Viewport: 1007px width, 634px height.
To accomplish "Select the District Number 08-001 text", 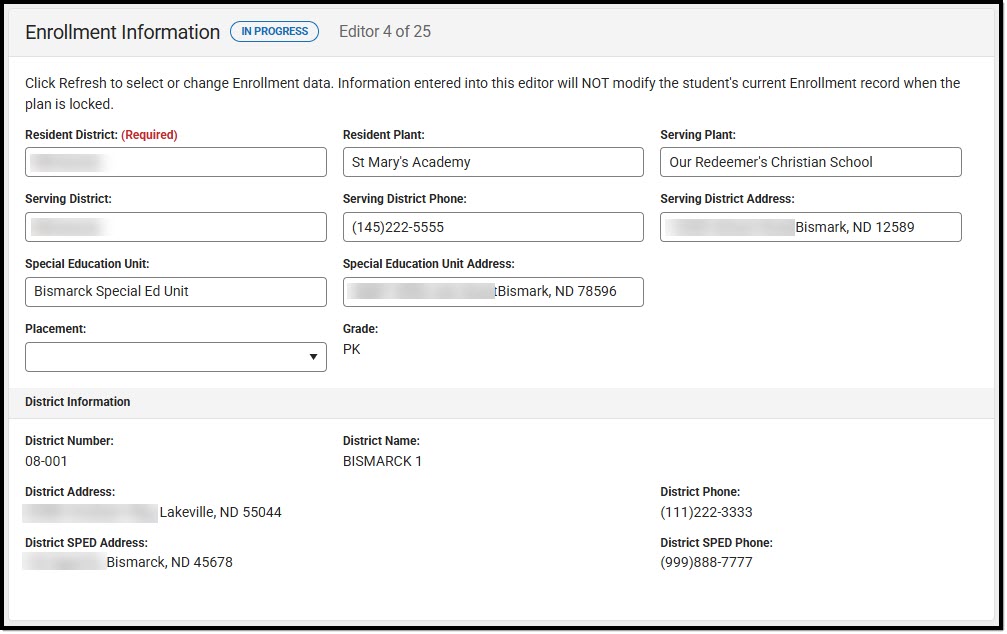I will coord(43,461).
